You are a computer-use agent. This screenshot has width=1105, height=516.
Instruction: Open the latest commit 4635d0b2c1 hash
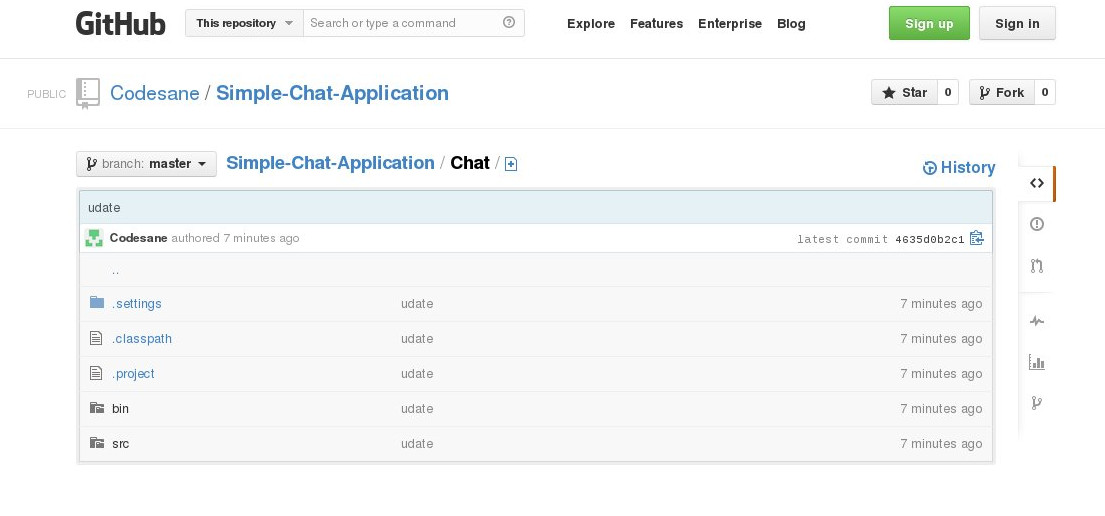[930, 239]
